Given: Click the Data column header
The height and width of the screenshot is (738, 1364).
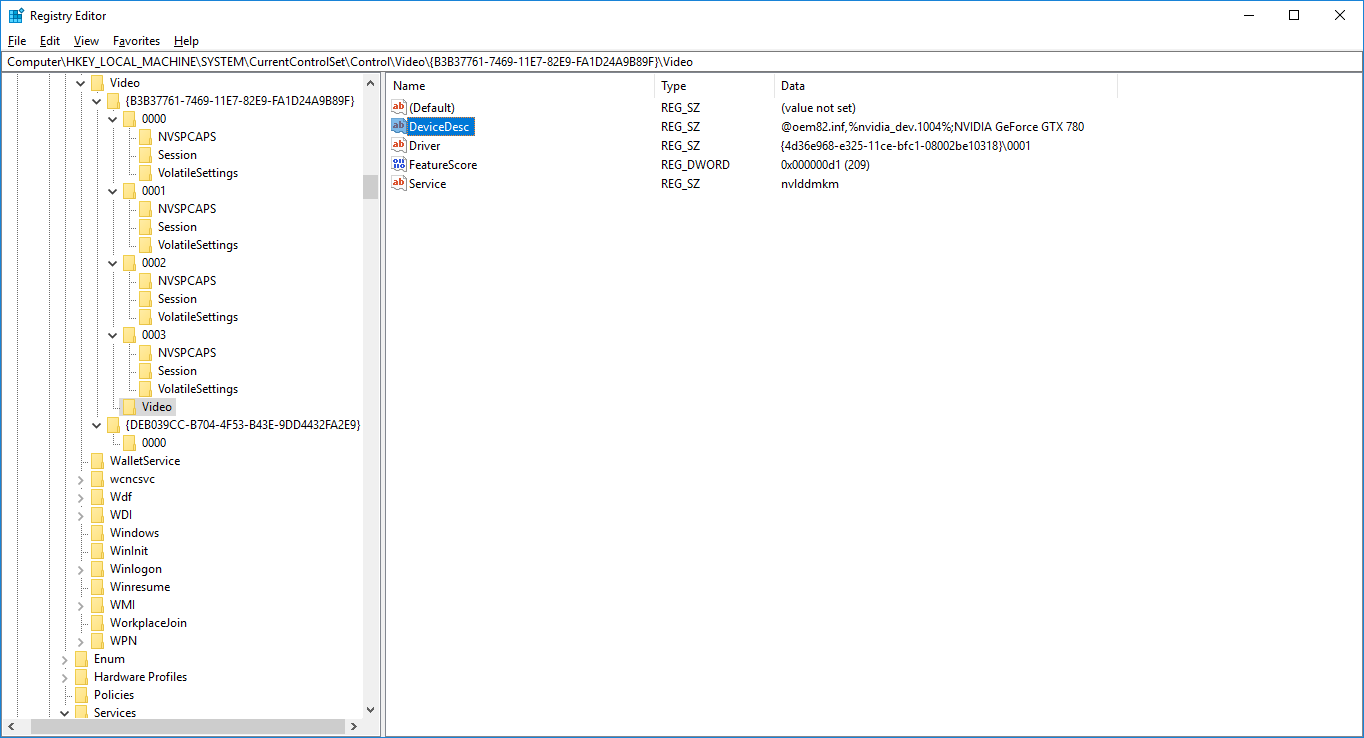Looking at the screenshot, I should pos(945,86).
